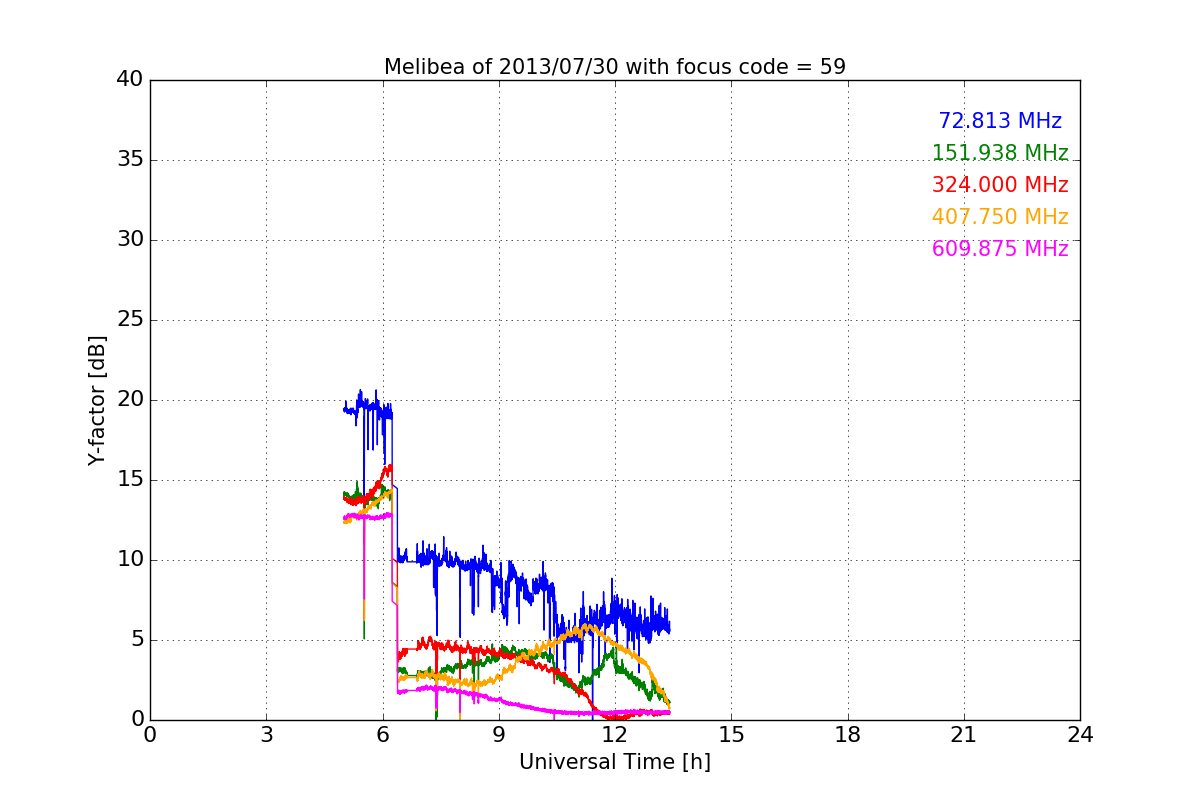This screenshot has height=800, width=1200.
Task: Click the 'Universal Time [h]' axis label
Action: [x=615, y=762]
